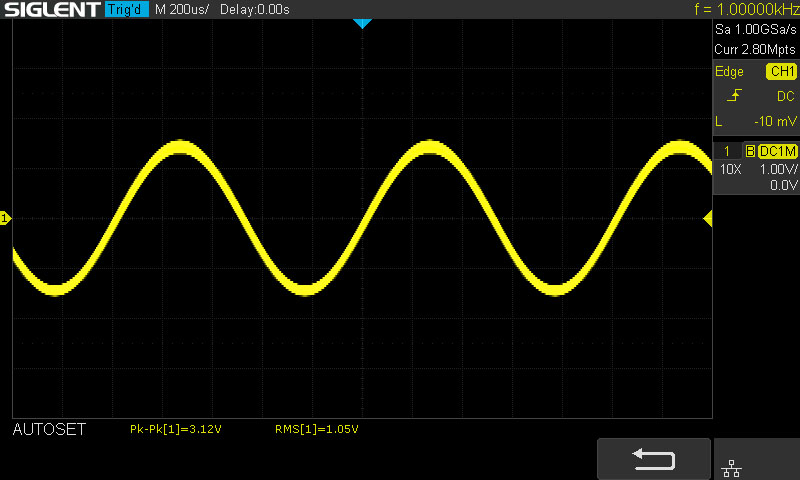The width and height of the screenshot is (800, 480).
Task: Click the DC1M coupling badge
Action: pos(778,151)
